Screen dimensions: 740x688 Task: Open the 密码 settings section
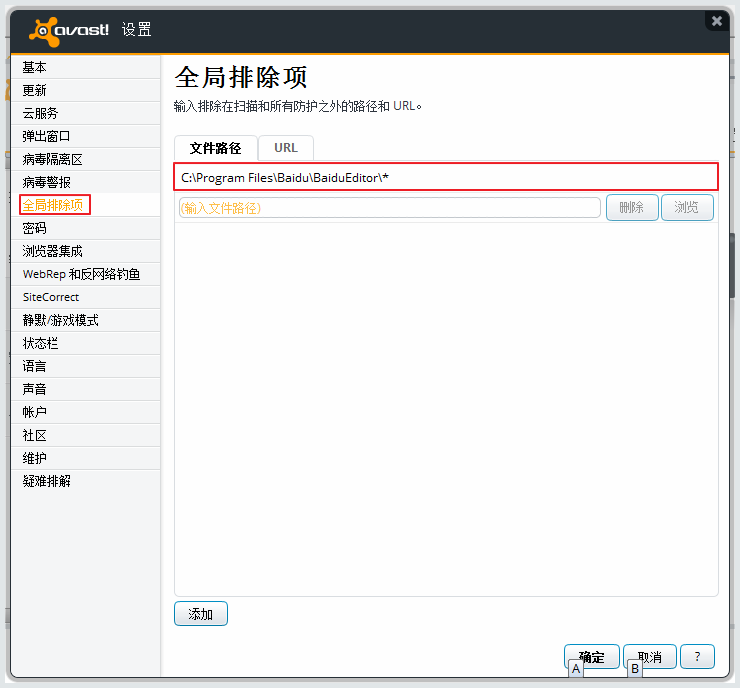tap(85, 228)
